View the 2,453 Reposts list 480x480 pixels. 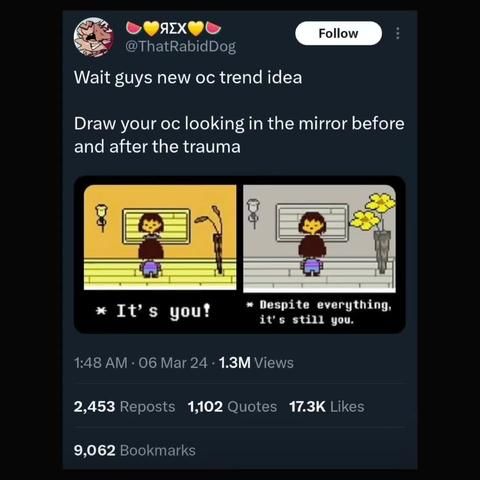(x=124, y=407)
